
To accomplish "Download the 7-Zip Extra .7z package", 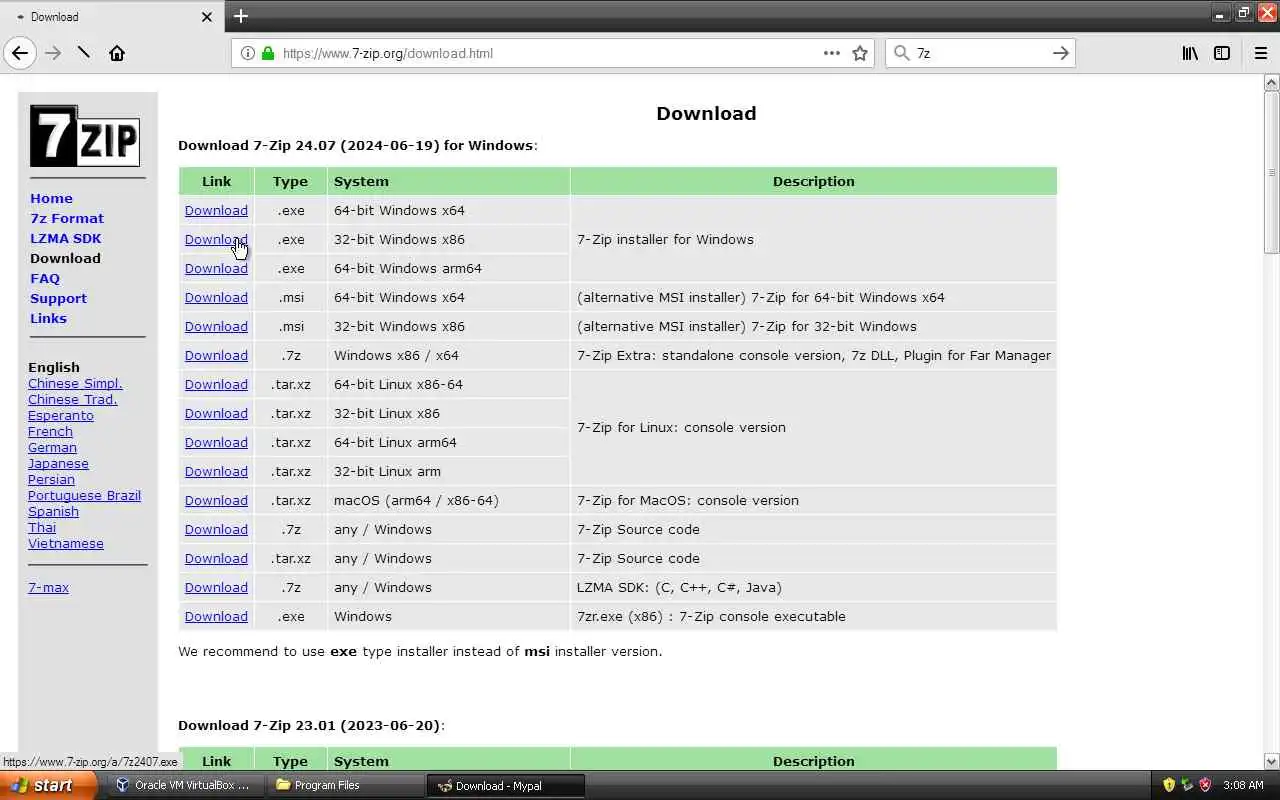I will 216,355.
